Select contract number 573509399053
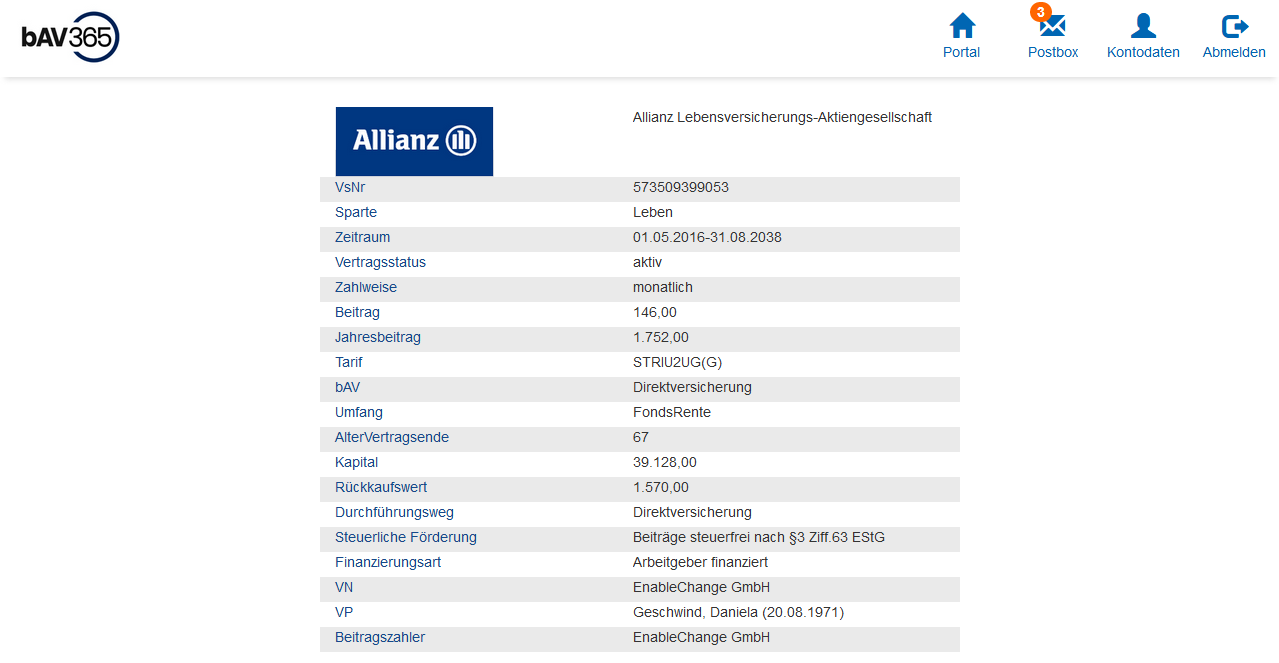This screenshot has height=663, width=1279. click(x=681, y=188)
